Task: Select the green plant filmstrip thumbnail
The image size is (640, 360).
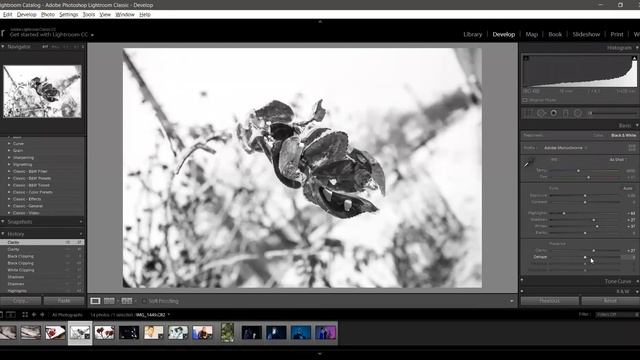Action: (x=227, y=332)
